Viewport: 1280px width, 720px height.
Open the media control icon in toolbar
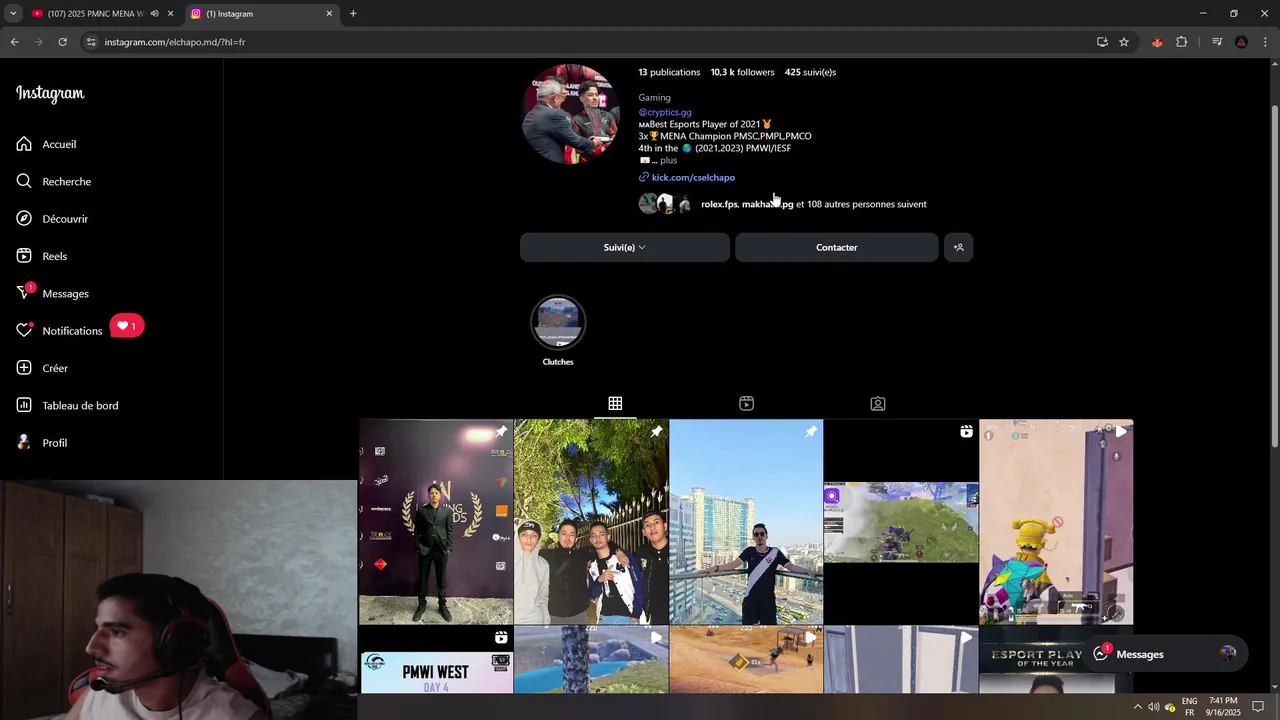click(1217, 42)
